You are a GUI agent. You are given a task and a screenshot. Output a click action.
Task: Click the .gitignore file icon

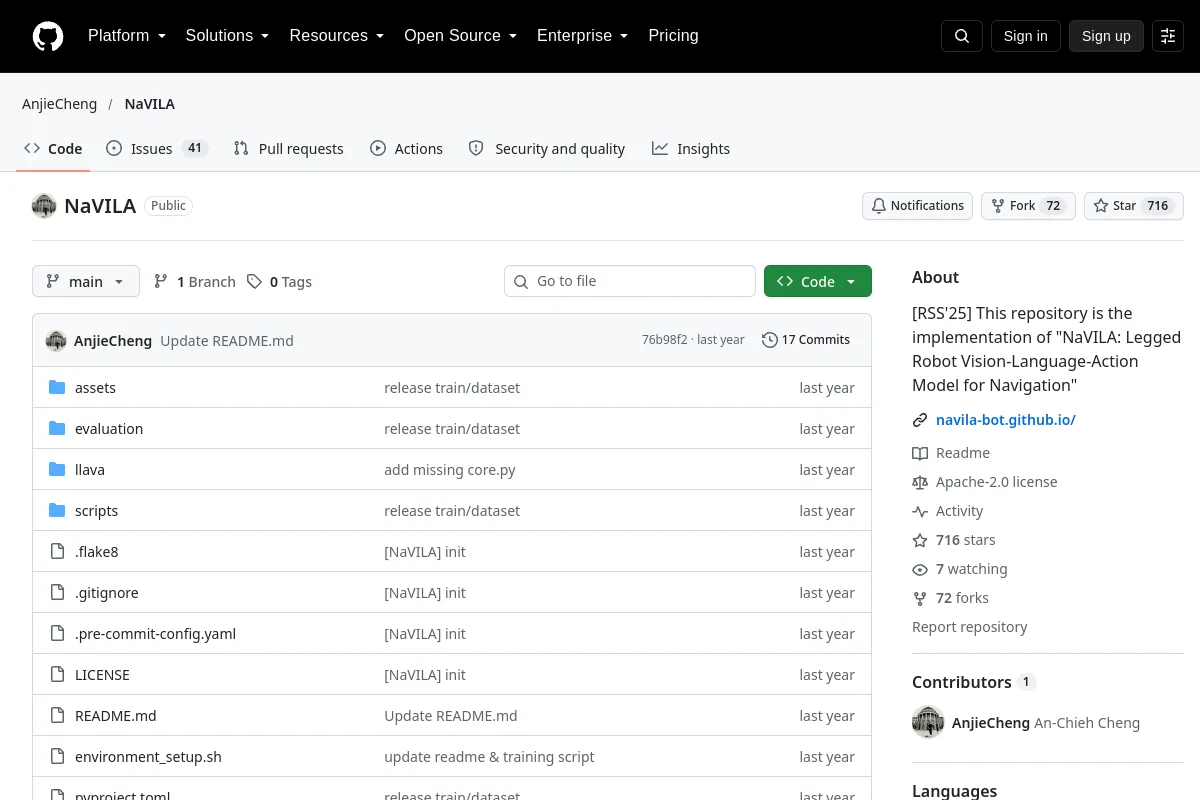pyautogui.click(x=57, y=593)
